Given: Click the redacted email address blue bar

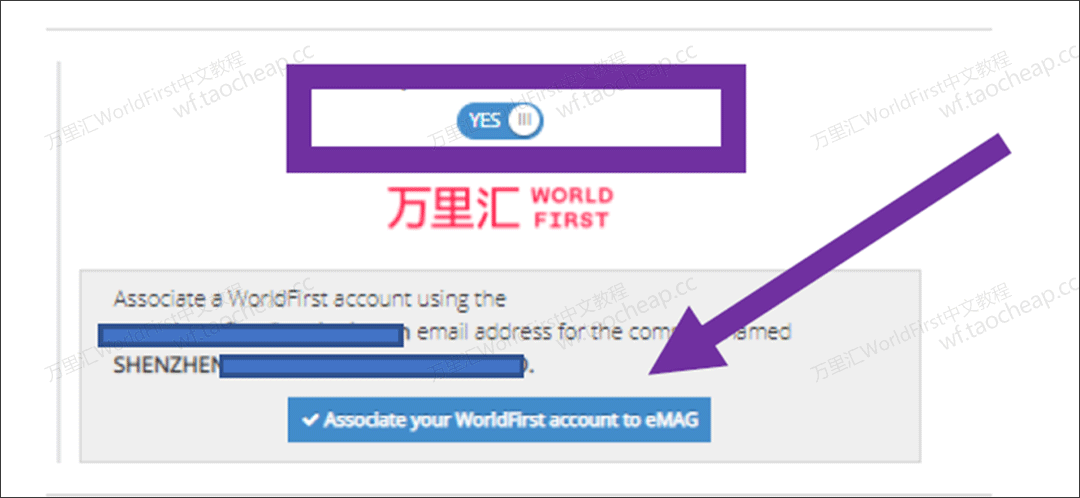Looking at the screenshot, I should (x=251, y=334).
